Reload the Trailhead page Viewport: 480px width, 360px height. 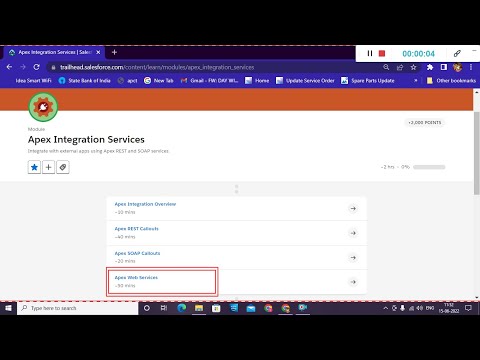[x=36, y=67]
